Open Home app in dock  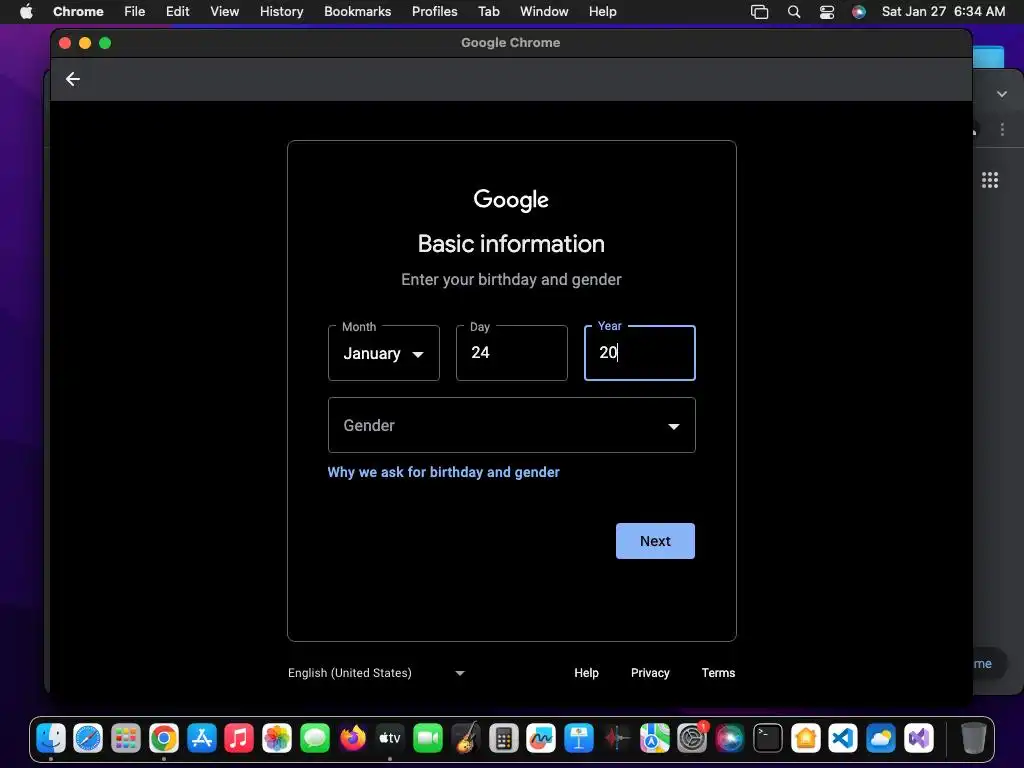point(805,739)
